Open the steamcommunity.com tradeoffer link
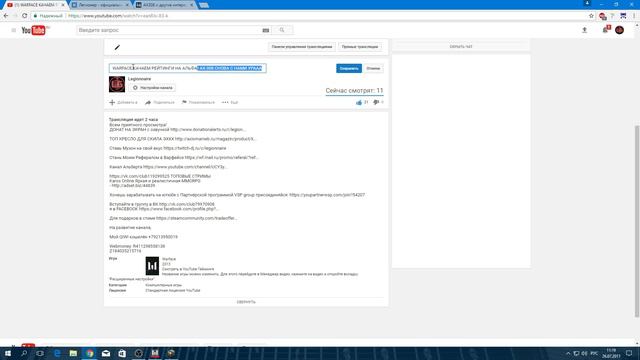The height and width of the screenshot is (360, 640). pyautogui.click(x=197, y=218)
